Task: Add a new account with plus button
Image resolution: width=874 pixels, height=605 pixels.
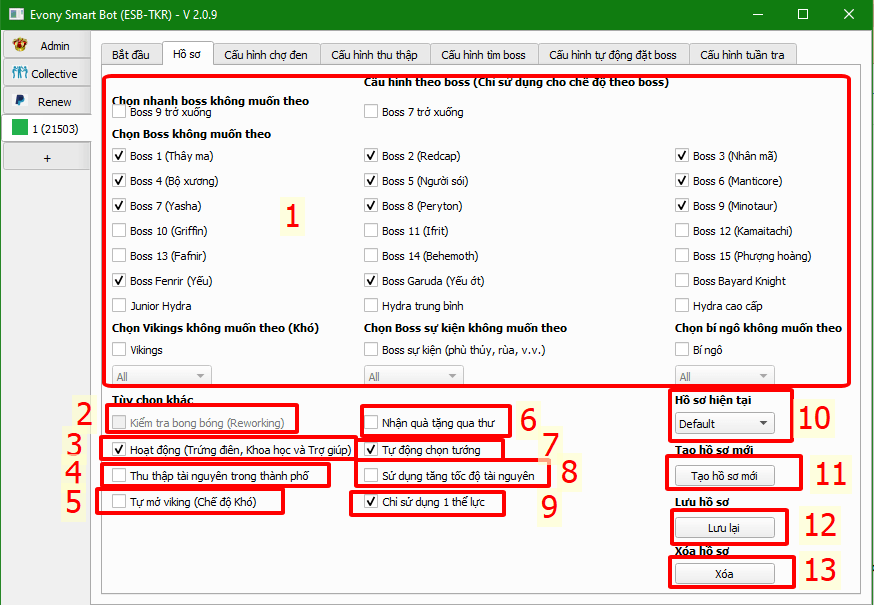Action: [x=47, y=157]
